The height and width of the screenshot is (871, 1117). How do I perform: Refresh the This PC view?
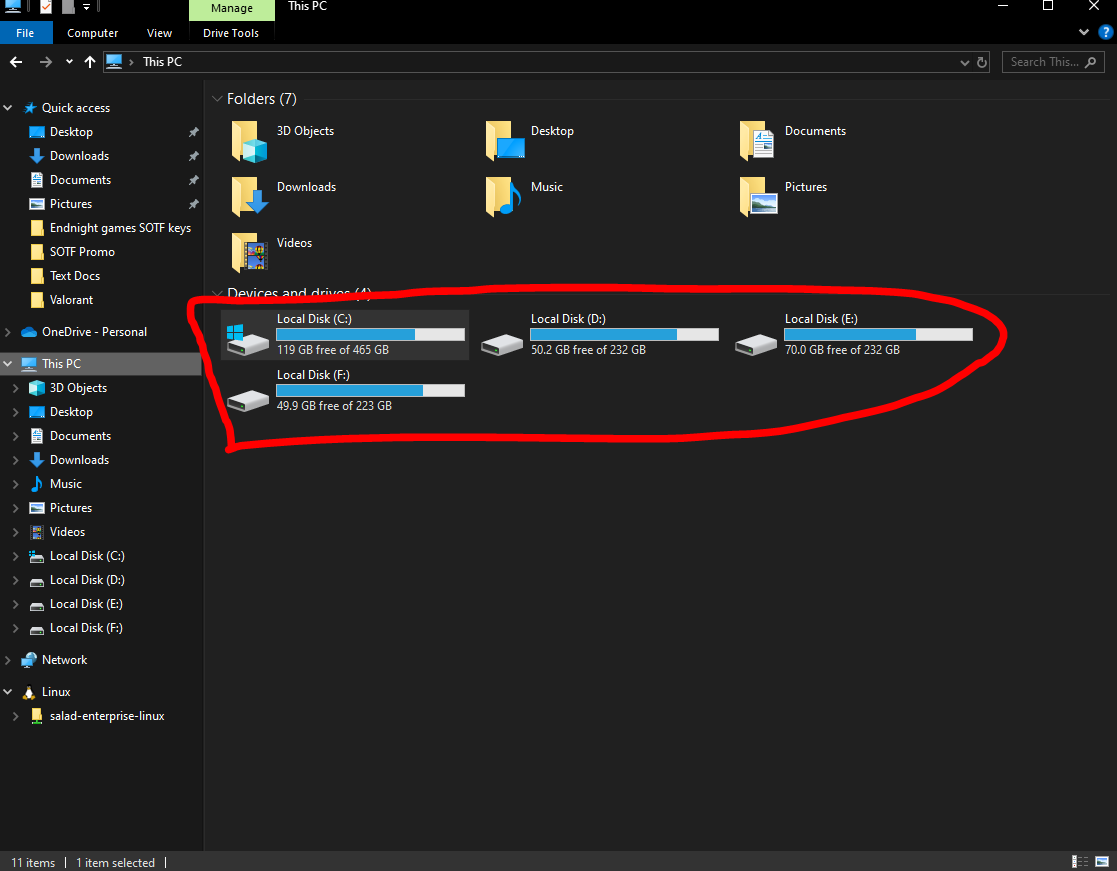click(x=982, y=62)
